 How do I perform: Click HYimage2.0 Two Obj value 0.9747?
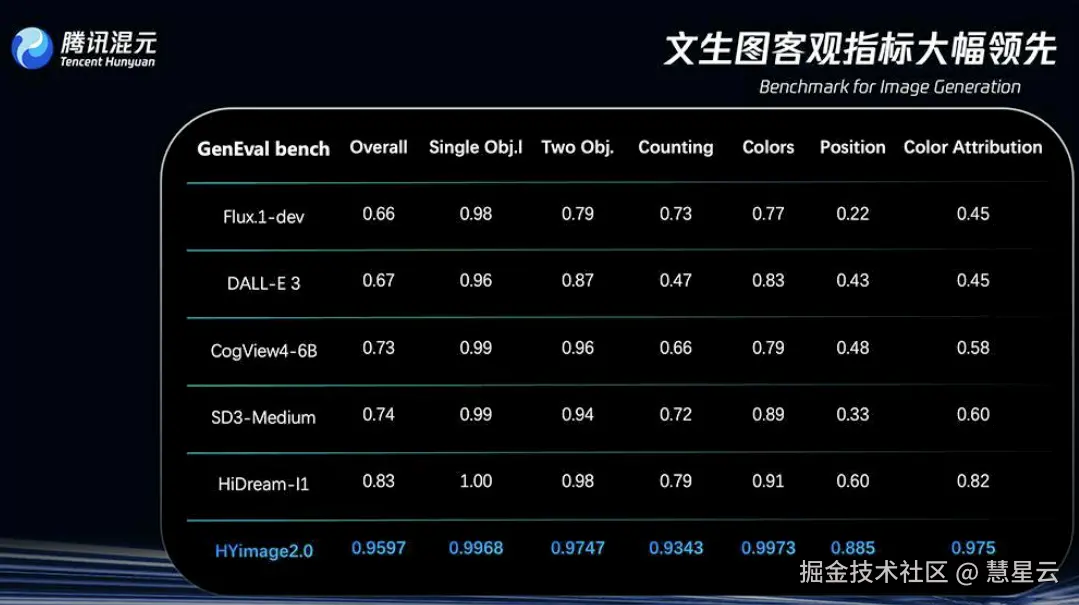tap(577, 549)
